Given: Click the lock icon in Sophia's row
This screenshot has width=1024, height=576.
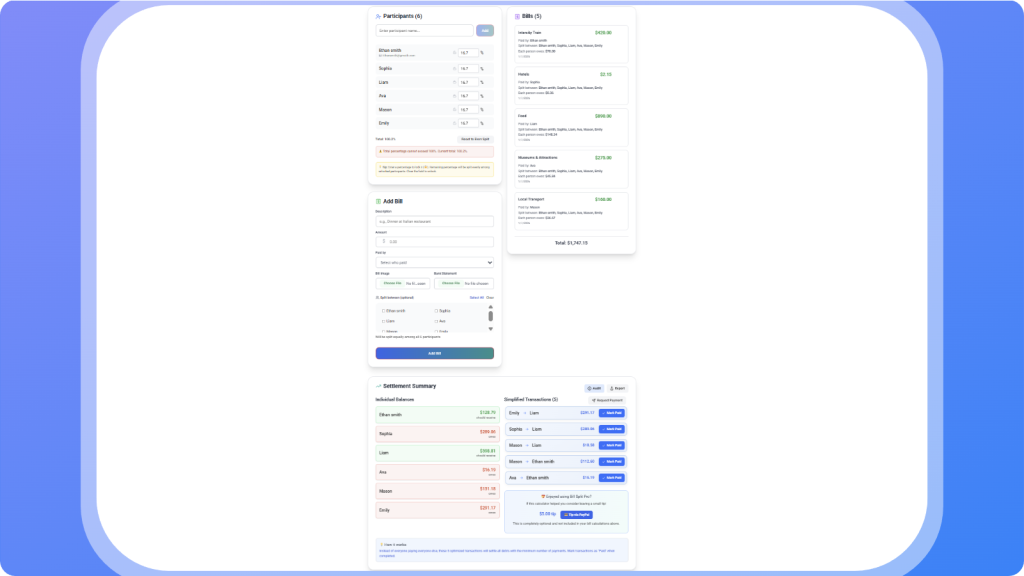Looking at the screenshot, I should coord(454,69).
